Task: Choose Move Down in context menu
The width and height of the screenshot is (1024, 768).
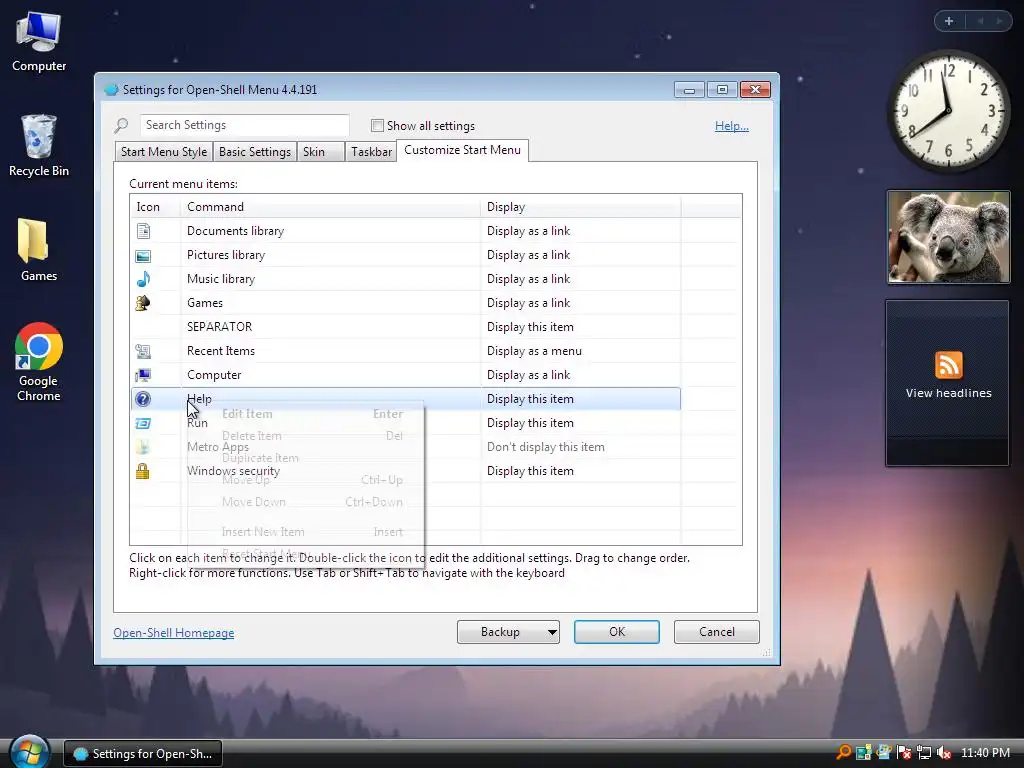Action: pos(306,502)
